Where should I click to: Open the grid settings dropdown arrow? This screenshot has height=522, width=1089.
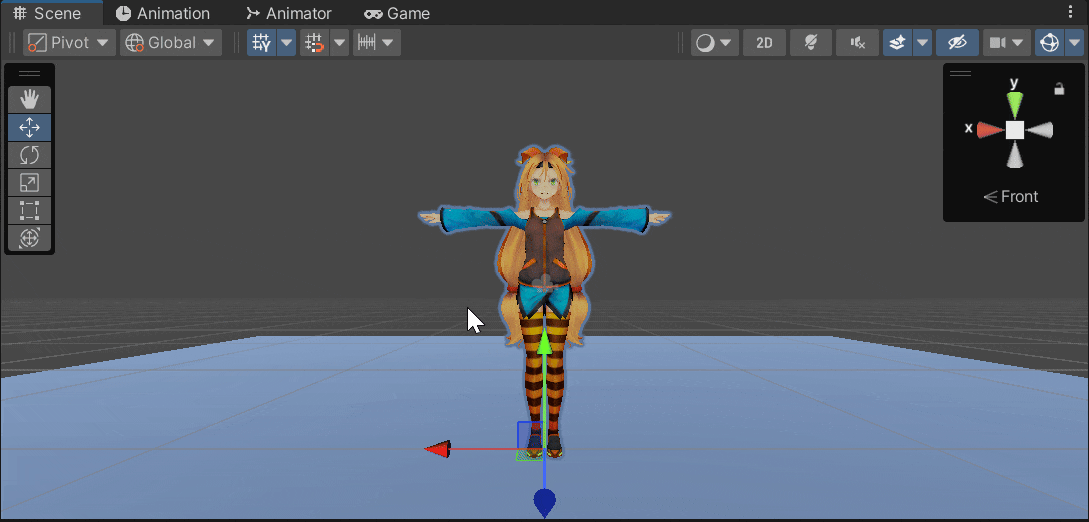(287, 42)
